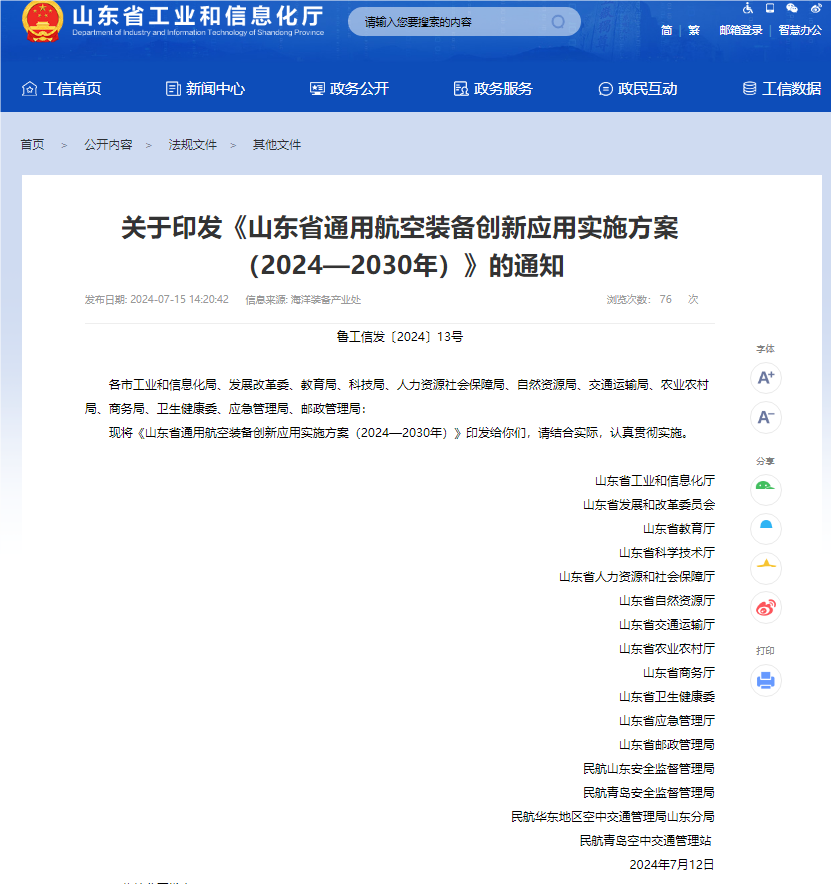Open 政务服务 navigation item
The height and width of the screenshot is (884, 831).
pos(493,89)
